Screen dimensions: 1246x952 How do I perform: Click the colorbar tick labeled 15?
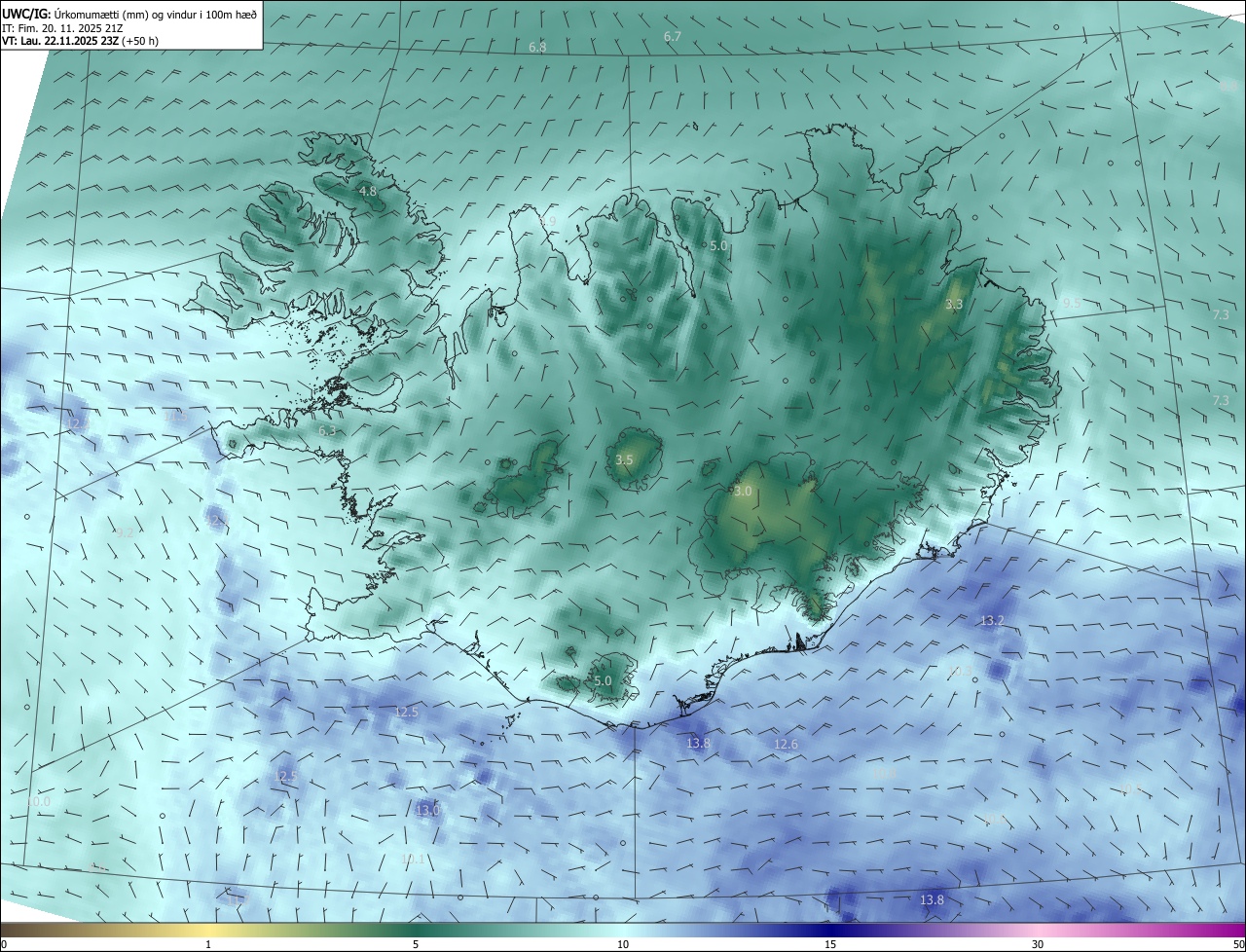point(830,944)
